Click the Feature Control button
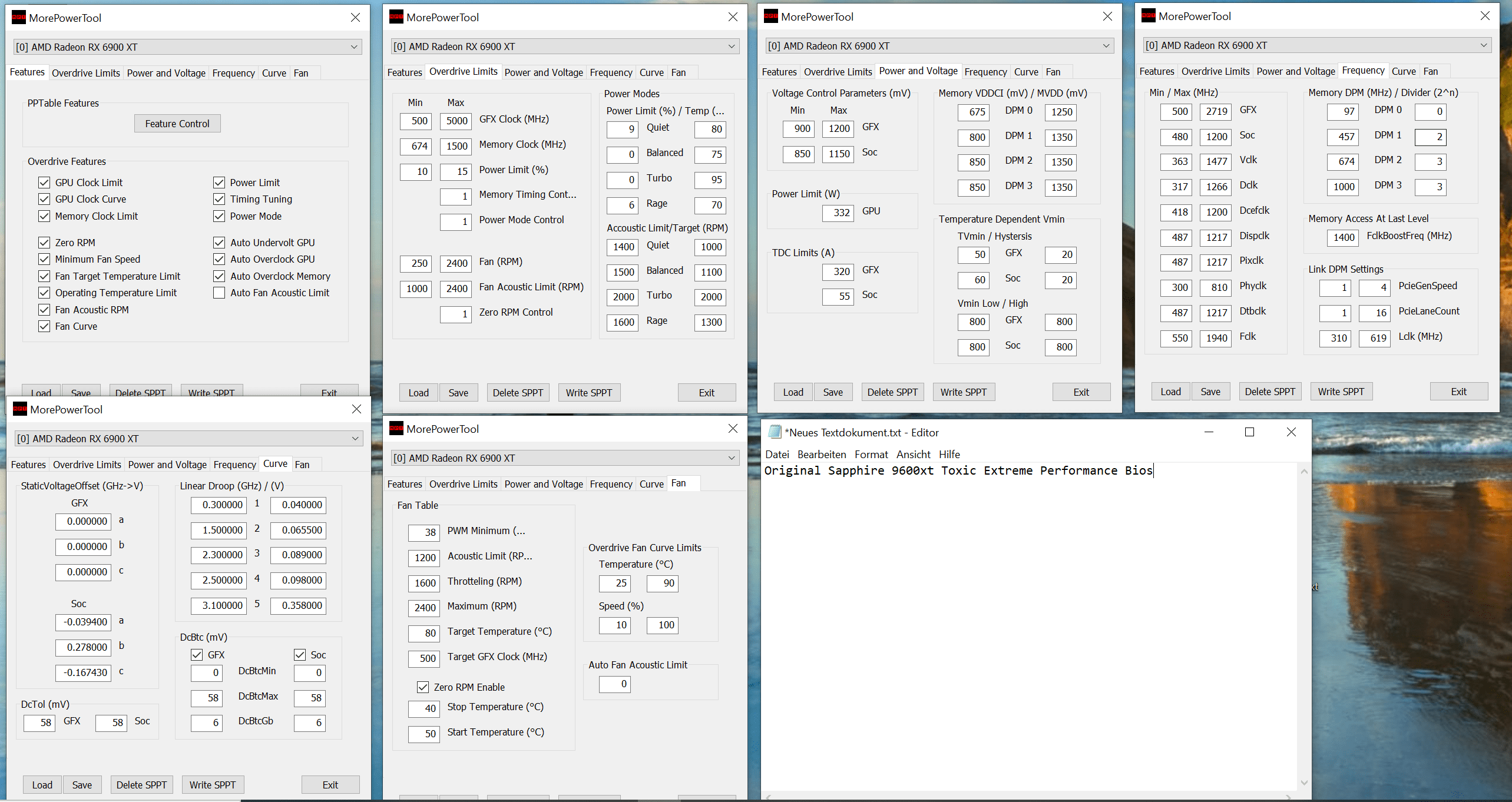The height and width of the screenshot is (802, 1512). (177, 124)
